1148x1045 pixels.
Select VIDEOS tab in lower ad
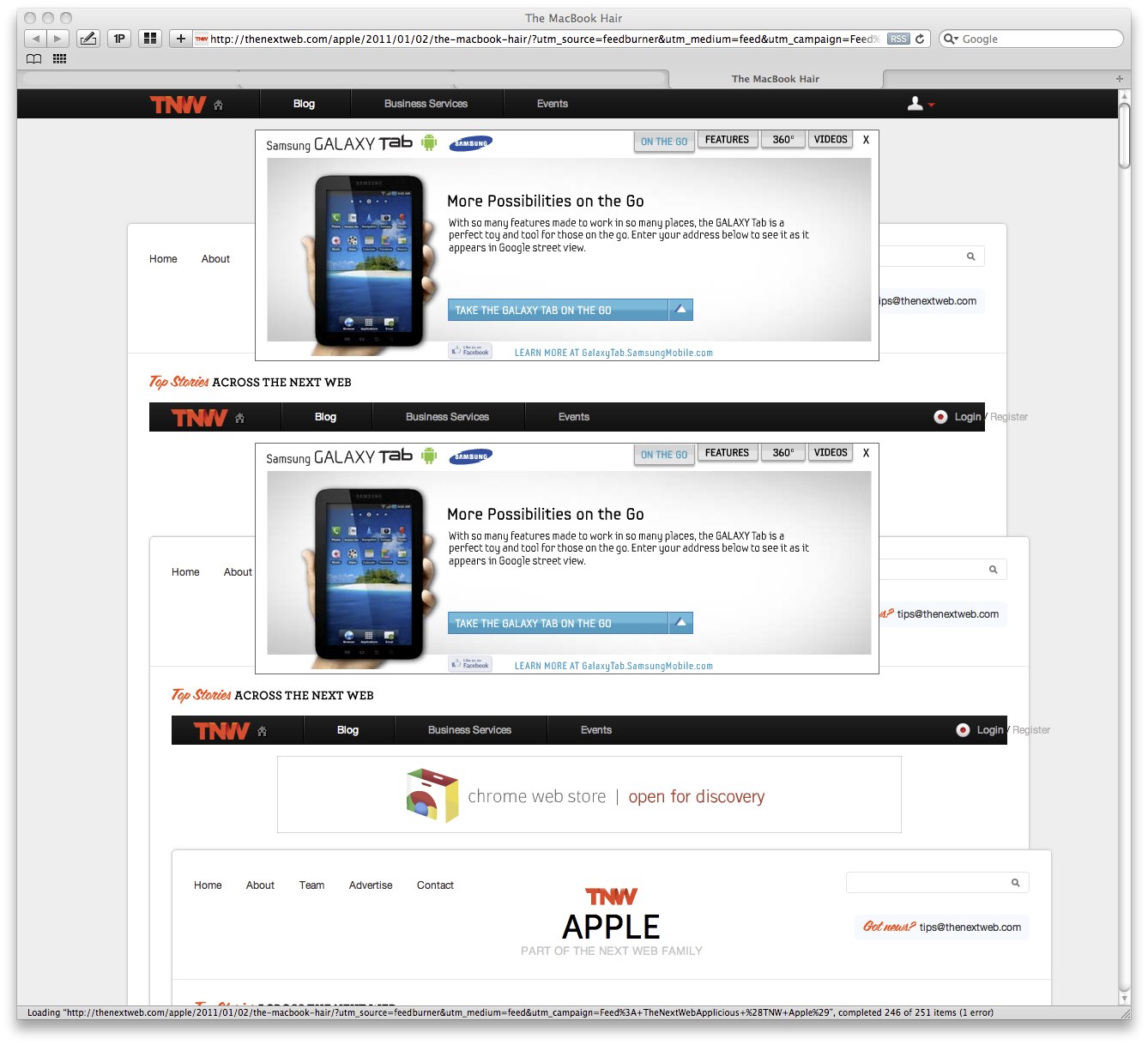coord(831,453)
